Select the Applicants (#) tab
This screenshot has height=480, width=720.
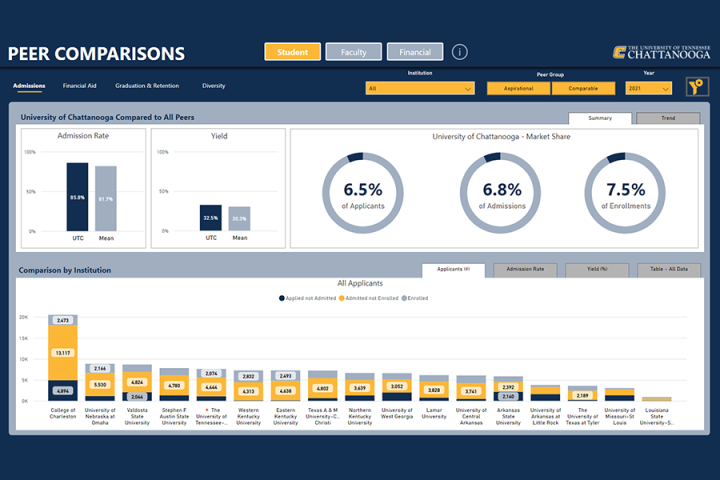coord(453,270)
